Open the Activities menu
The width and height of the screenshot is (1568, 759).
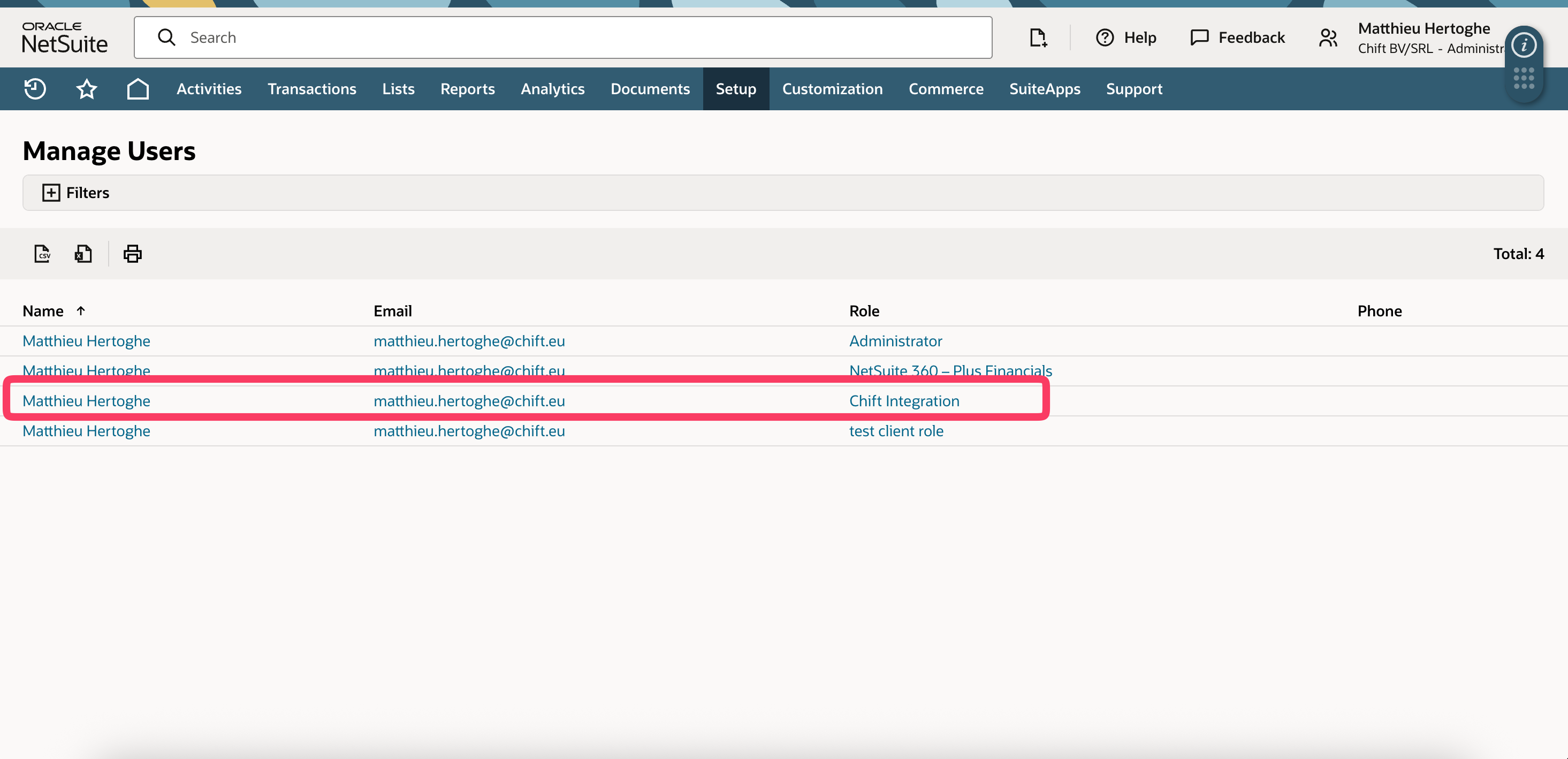pyautogui.click(x=209, y=89)
